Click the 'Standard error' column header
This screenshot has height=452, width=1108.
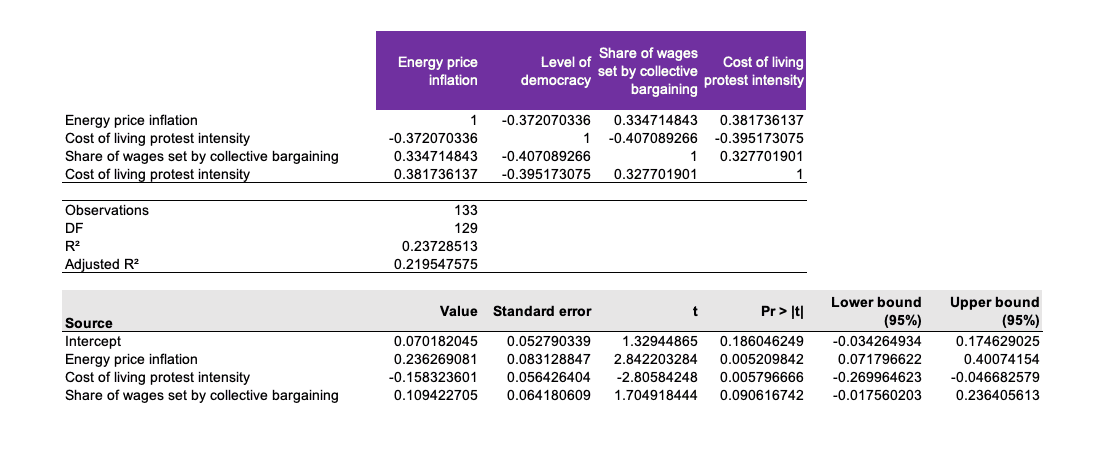542,311
